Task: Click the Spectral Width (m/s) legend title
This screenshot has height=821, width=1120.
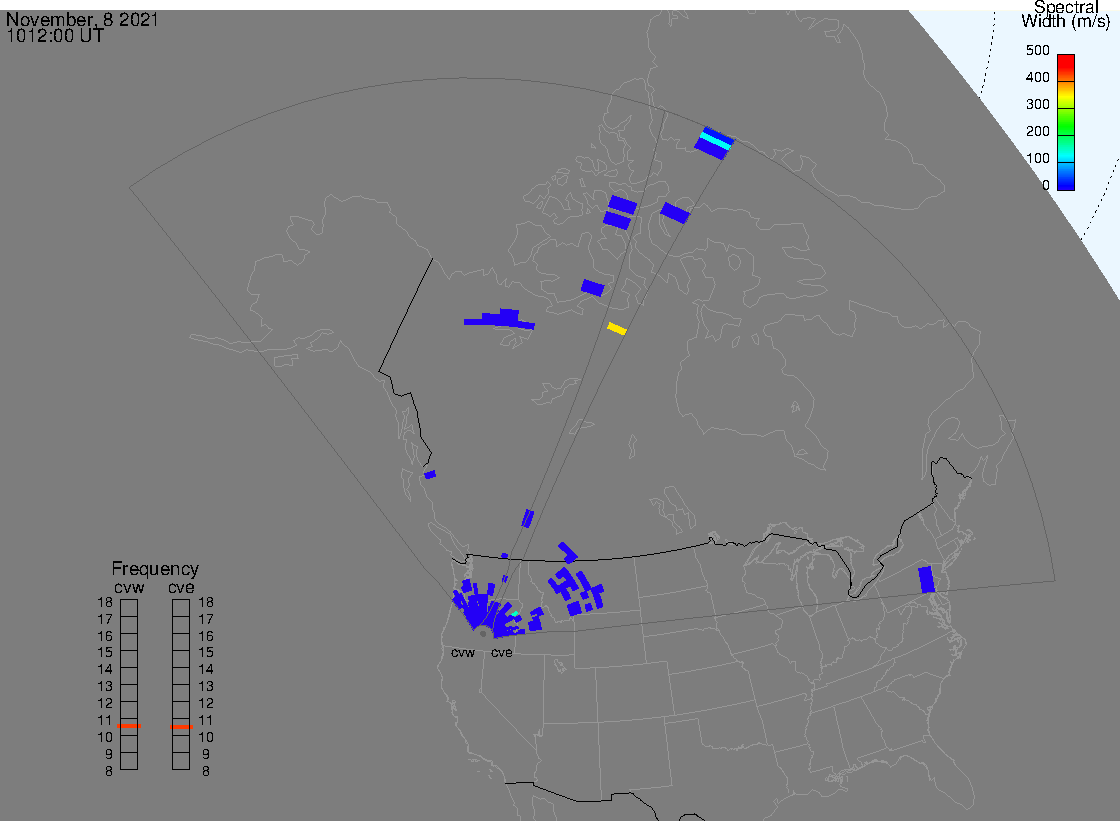Action: [x=1065, y=14]
